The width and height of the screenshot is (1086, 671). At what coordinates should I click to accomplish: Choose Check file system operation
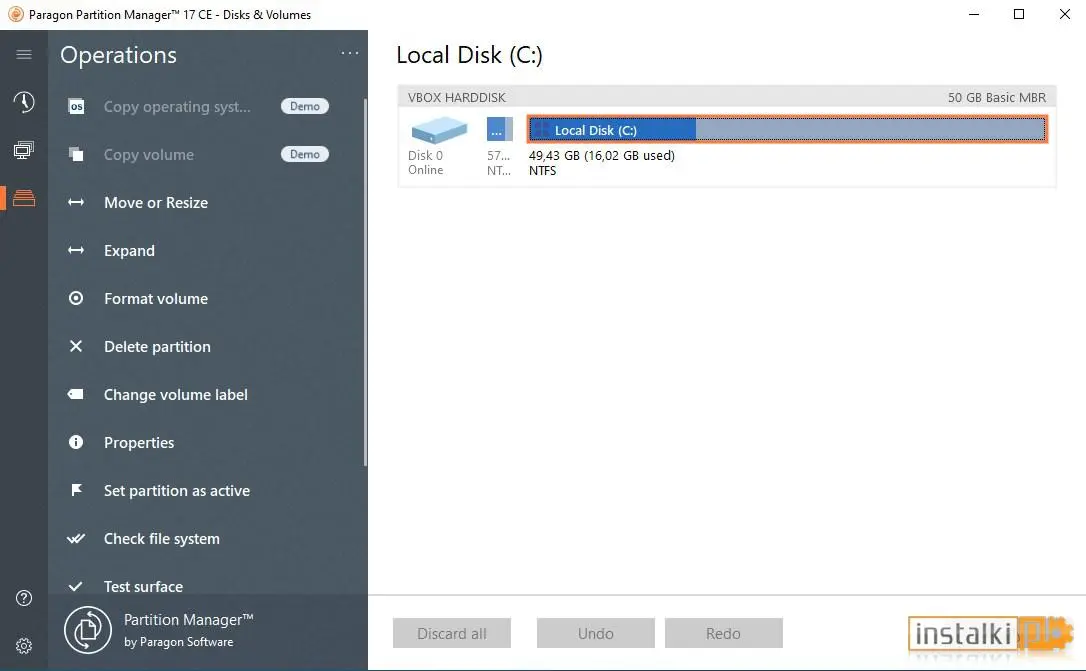coord(161,538)
